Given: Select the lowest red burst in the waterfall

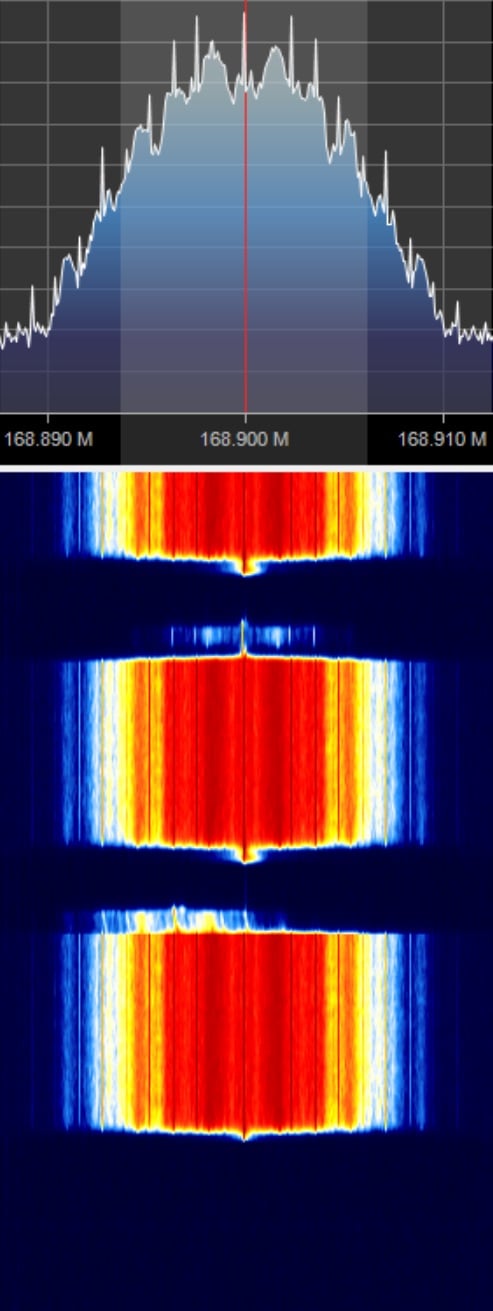Looking at the screenshot, I should [x=245, y=1030].
